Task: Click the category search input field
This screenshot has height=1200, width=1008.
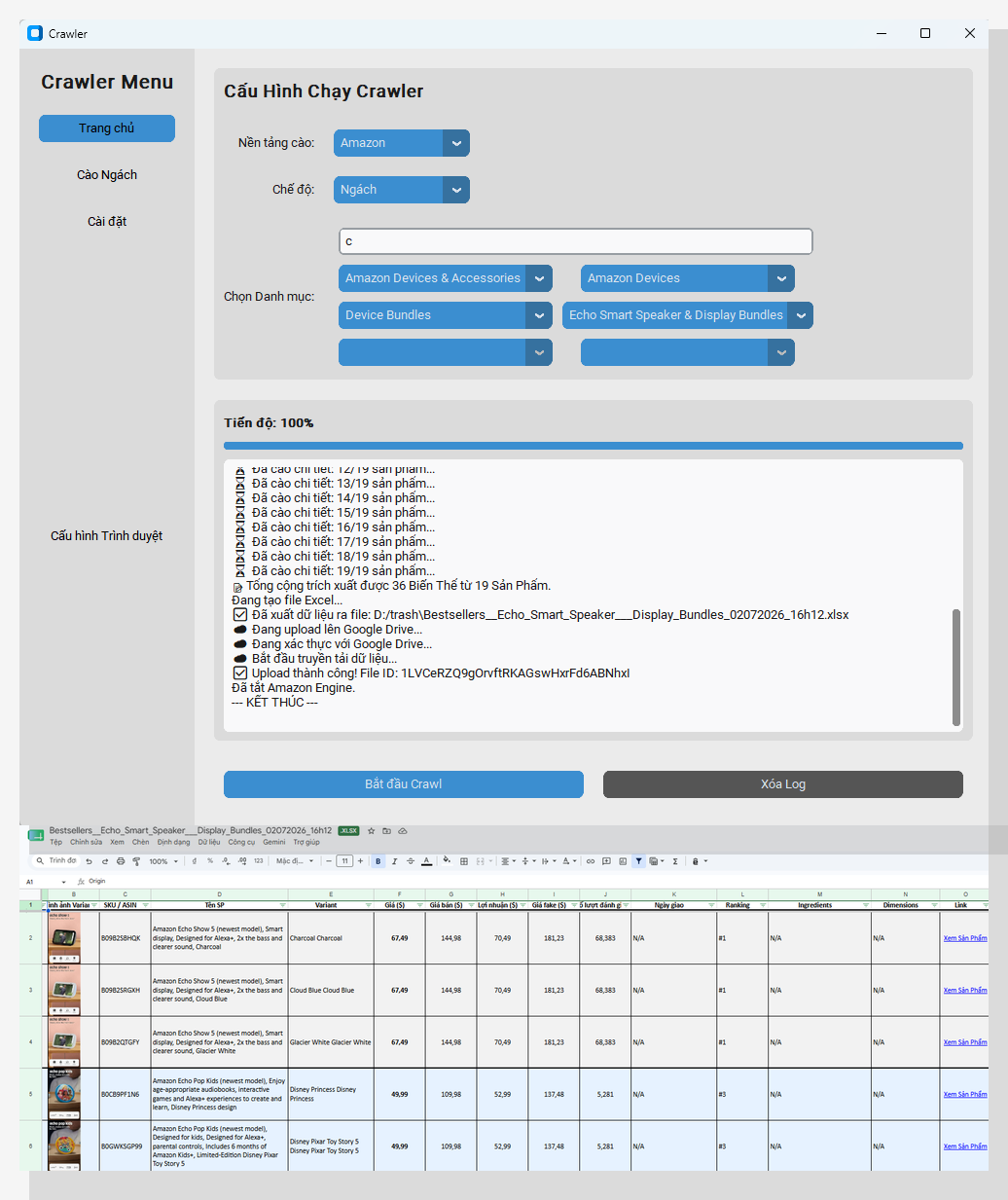Action: click(x=576, y=241)
